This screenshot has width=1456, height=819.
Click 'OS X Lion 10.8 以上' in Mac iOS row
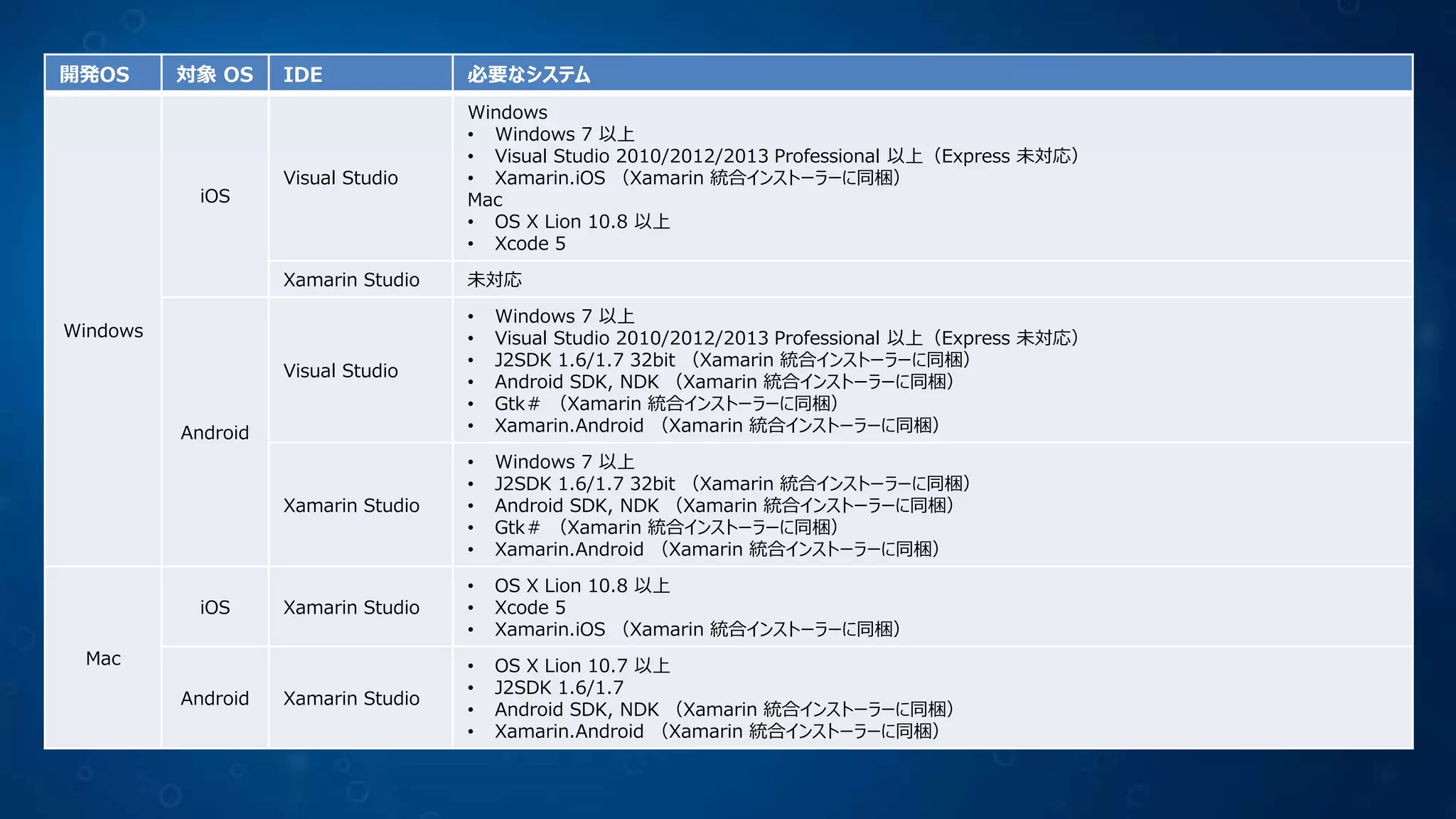click(x=582, y=586)
